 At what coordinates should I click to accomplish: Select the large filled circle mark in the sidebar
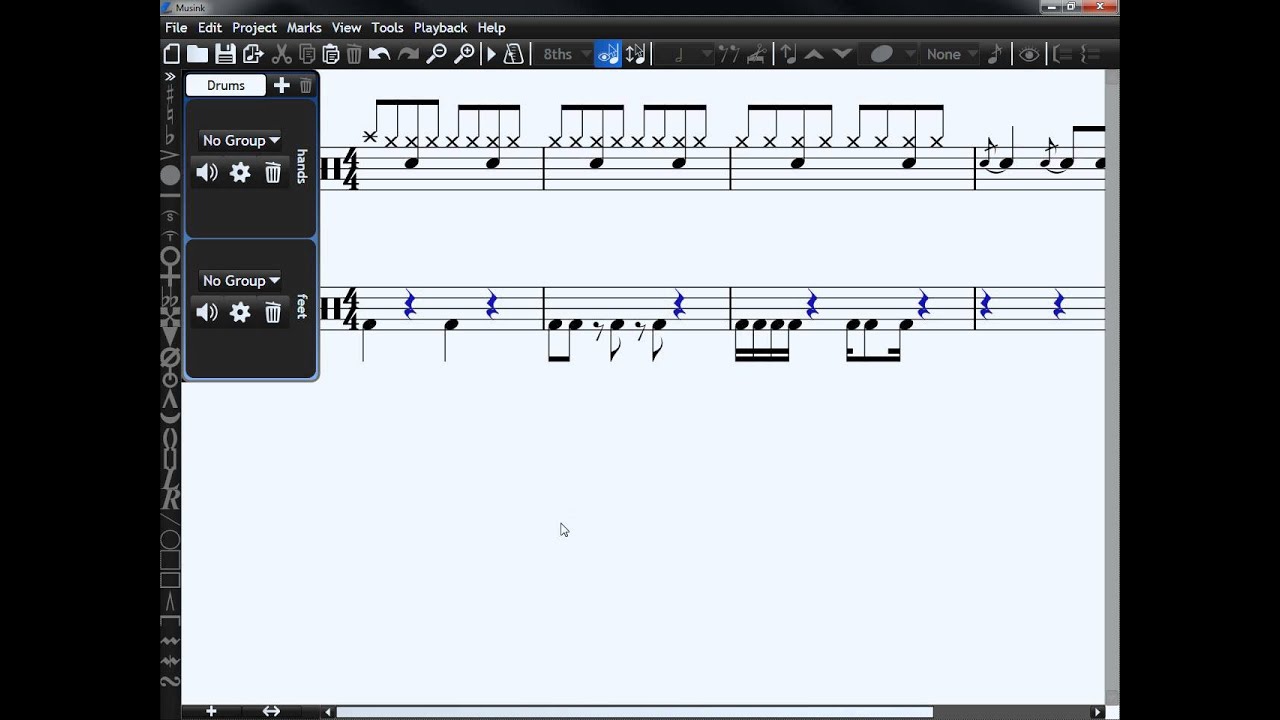pyautogui.click(x=170, y=176)
